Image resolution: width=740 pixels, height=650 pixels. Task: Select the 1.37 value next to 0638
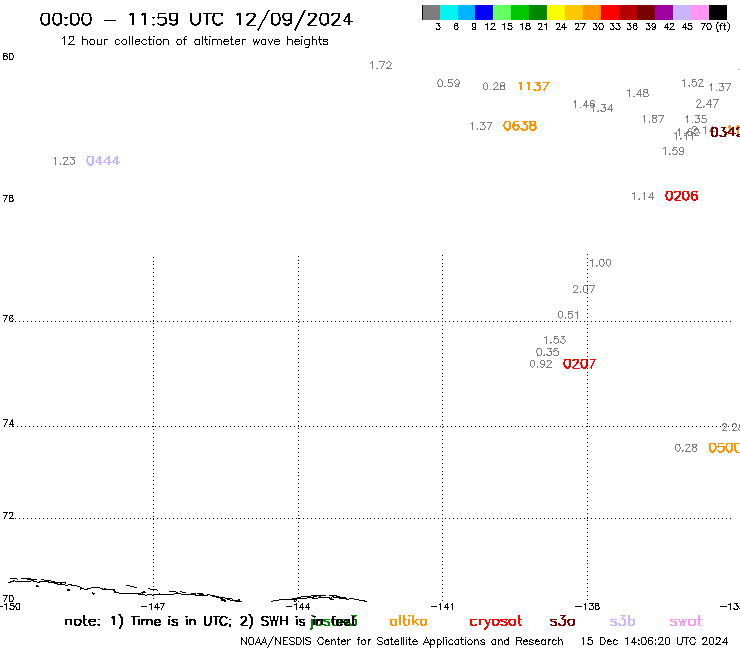(x=481, y=127)
